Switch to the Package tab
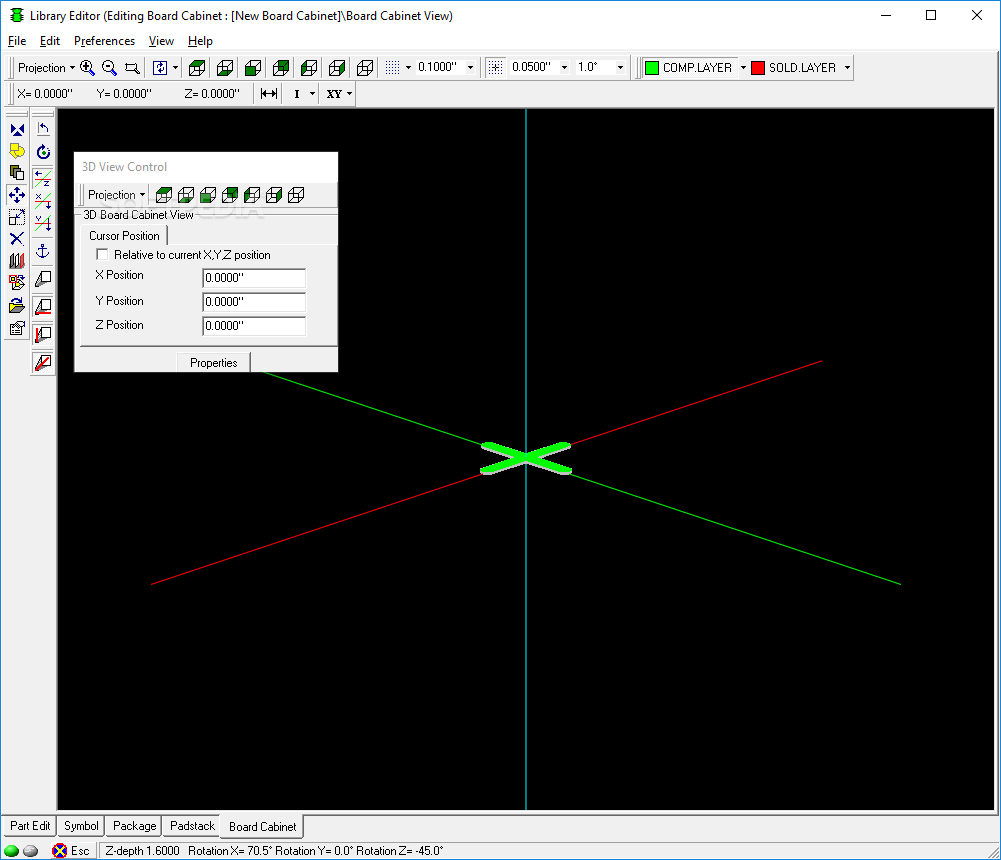 click(x=134, y=826)
